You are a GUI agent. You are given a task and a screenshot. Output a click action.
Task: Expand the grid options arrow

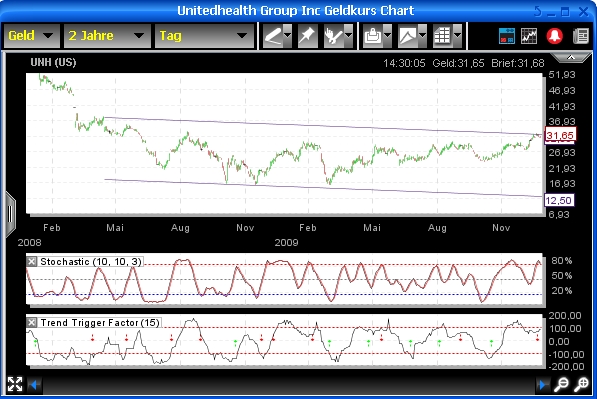pos(458,36)
